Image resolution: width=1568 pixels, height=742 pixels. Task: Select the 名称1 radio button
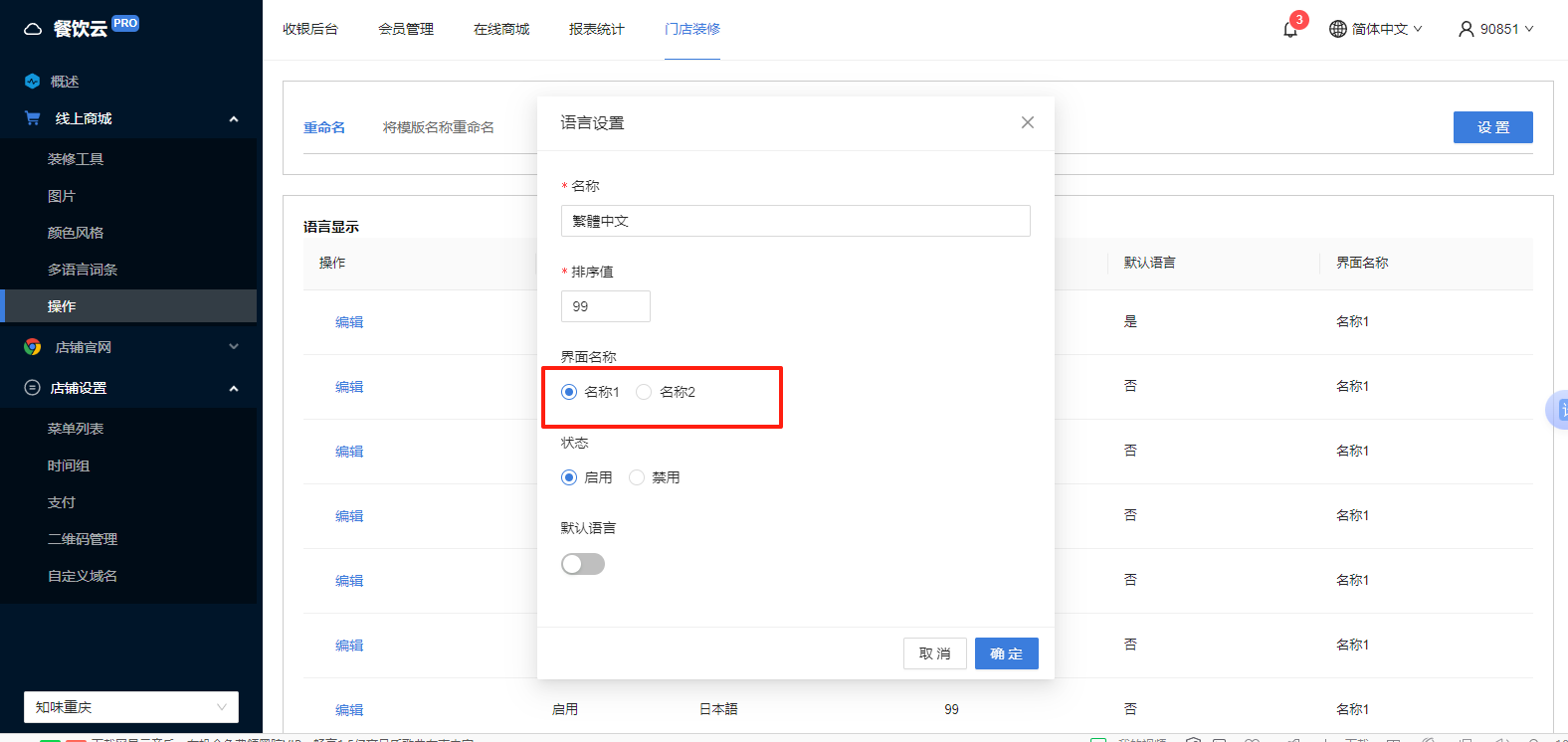click(569, 392)
